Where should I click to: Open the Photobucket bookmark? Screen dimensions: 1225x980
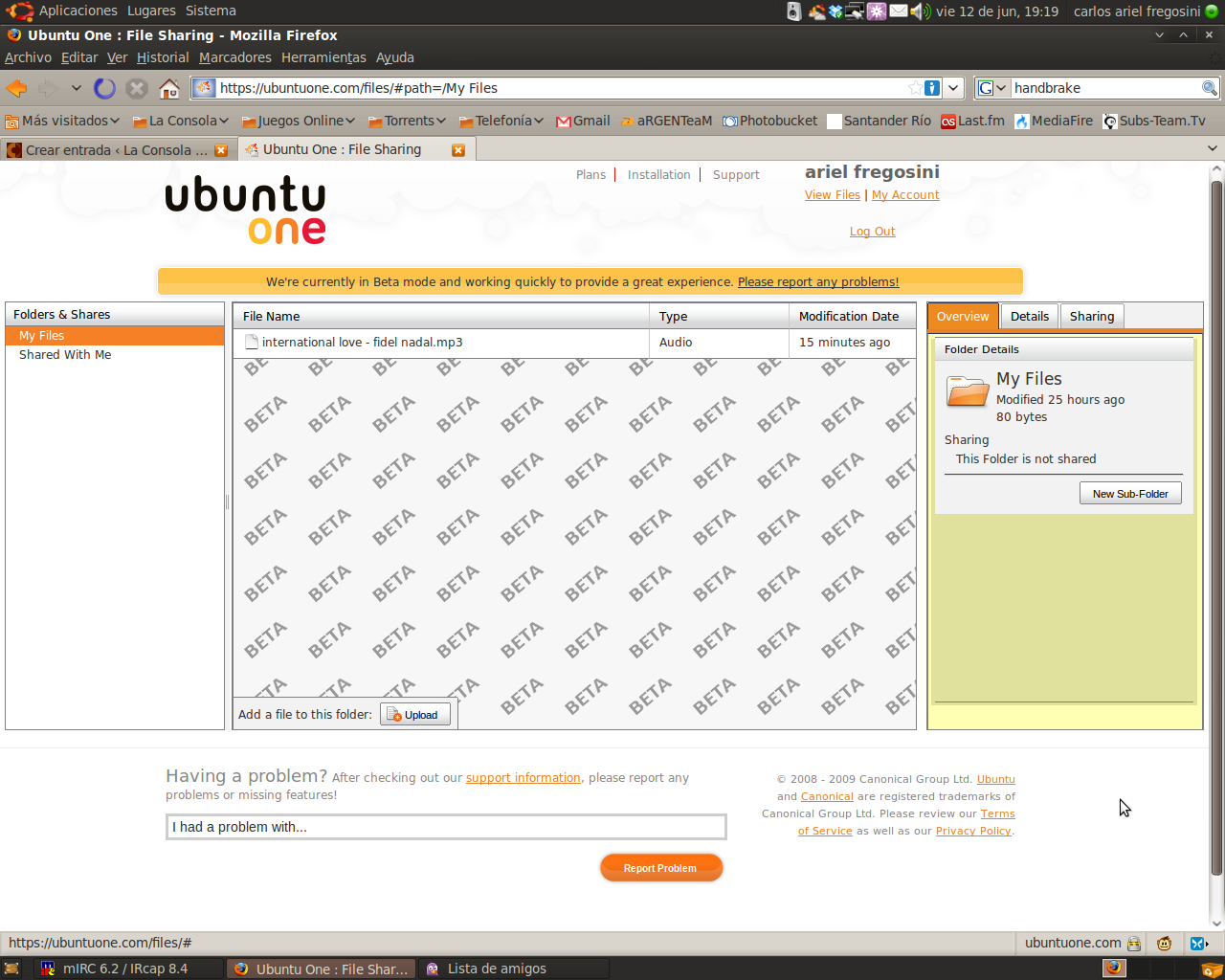[770, 121]
